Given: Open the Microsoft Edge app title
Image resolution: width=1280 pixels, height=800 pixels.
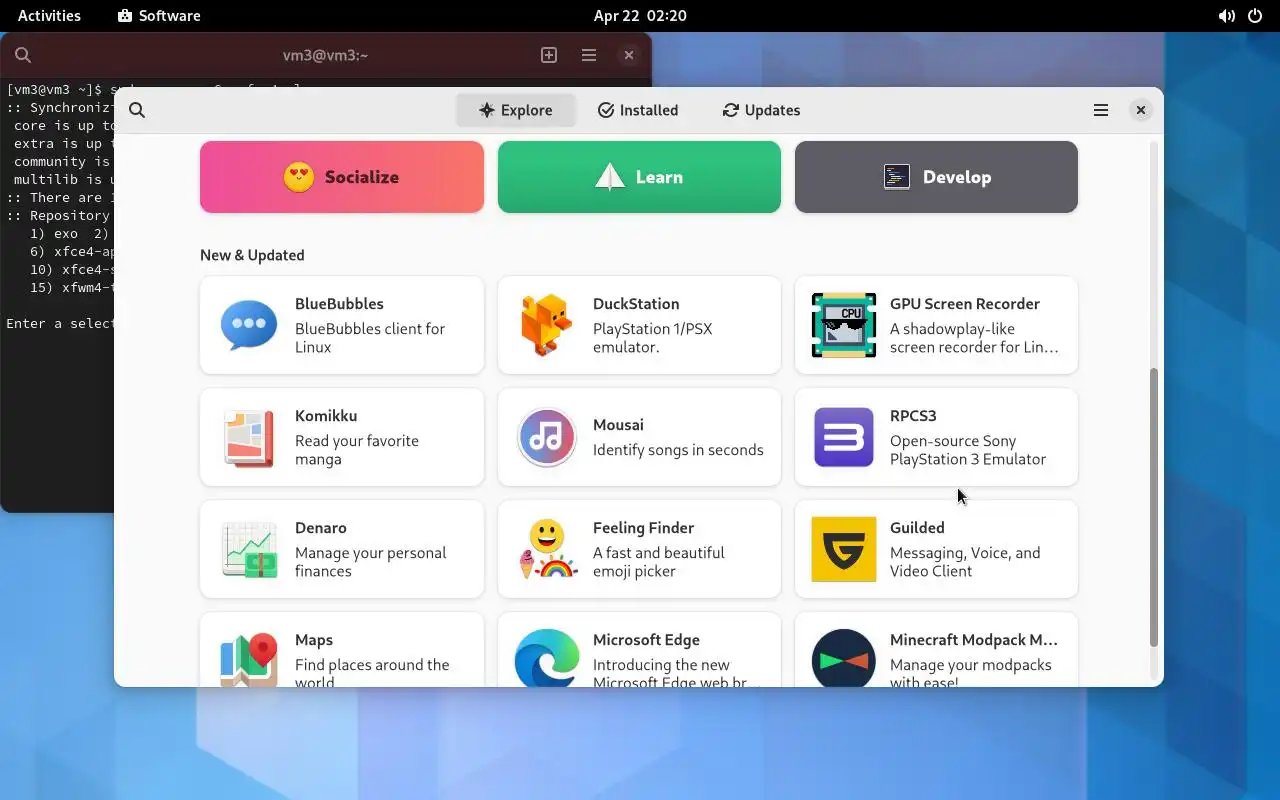Looking at the screenshot, I should coord(646,640).
